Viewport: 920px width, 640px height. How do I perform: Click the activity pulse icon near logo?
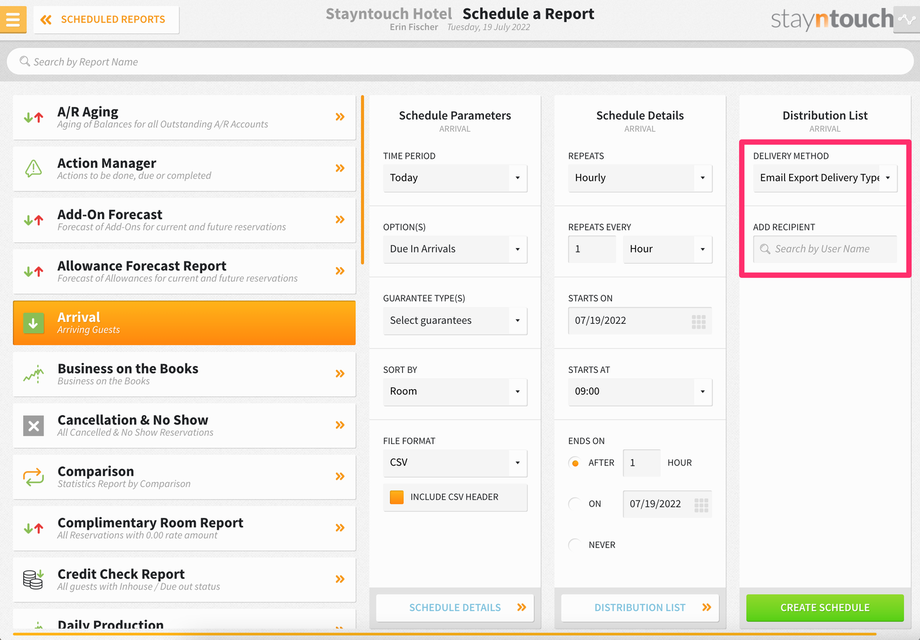(x=907, y=19)
